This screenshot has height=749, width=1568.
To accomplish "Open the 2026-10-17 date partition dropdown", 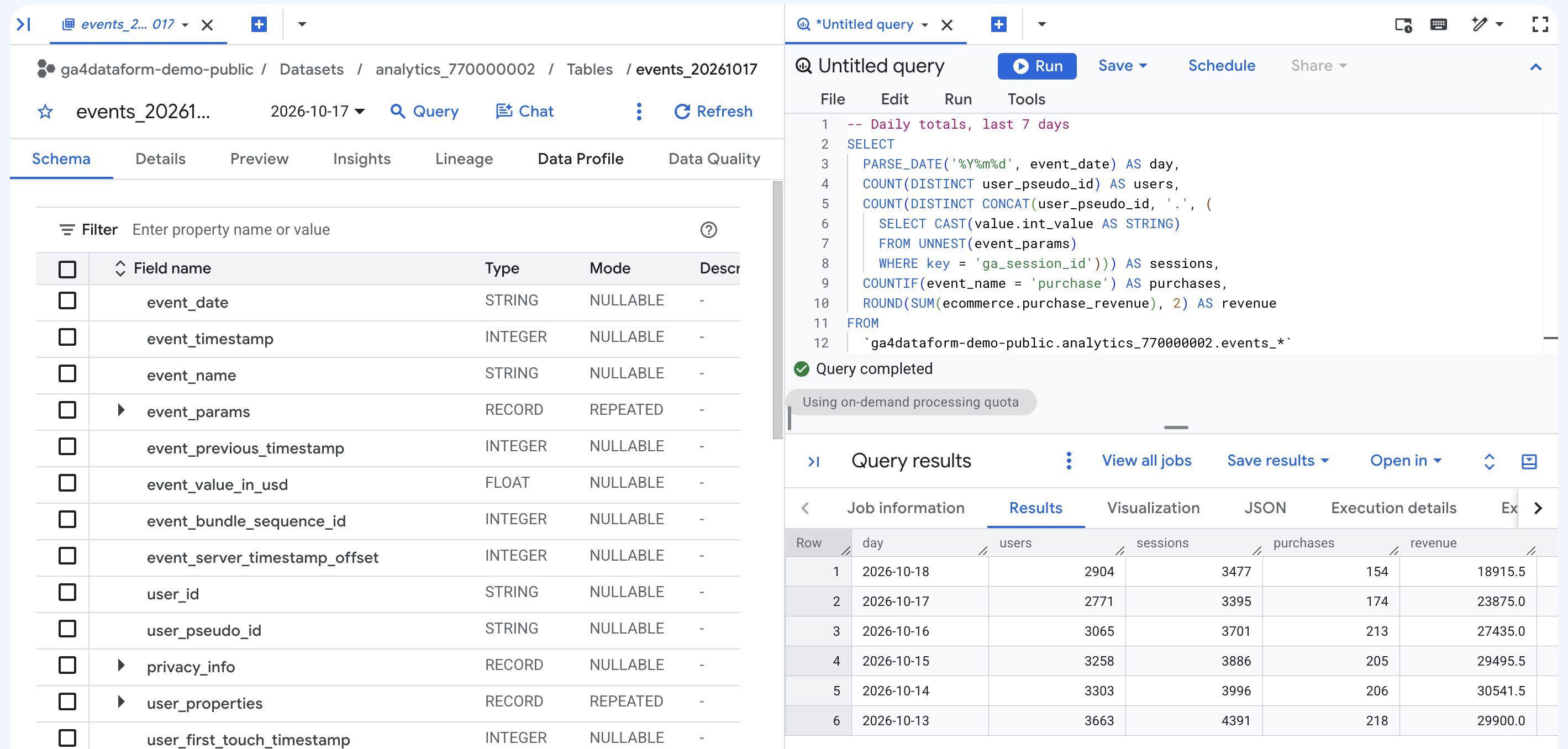I will tap(317, 112).
